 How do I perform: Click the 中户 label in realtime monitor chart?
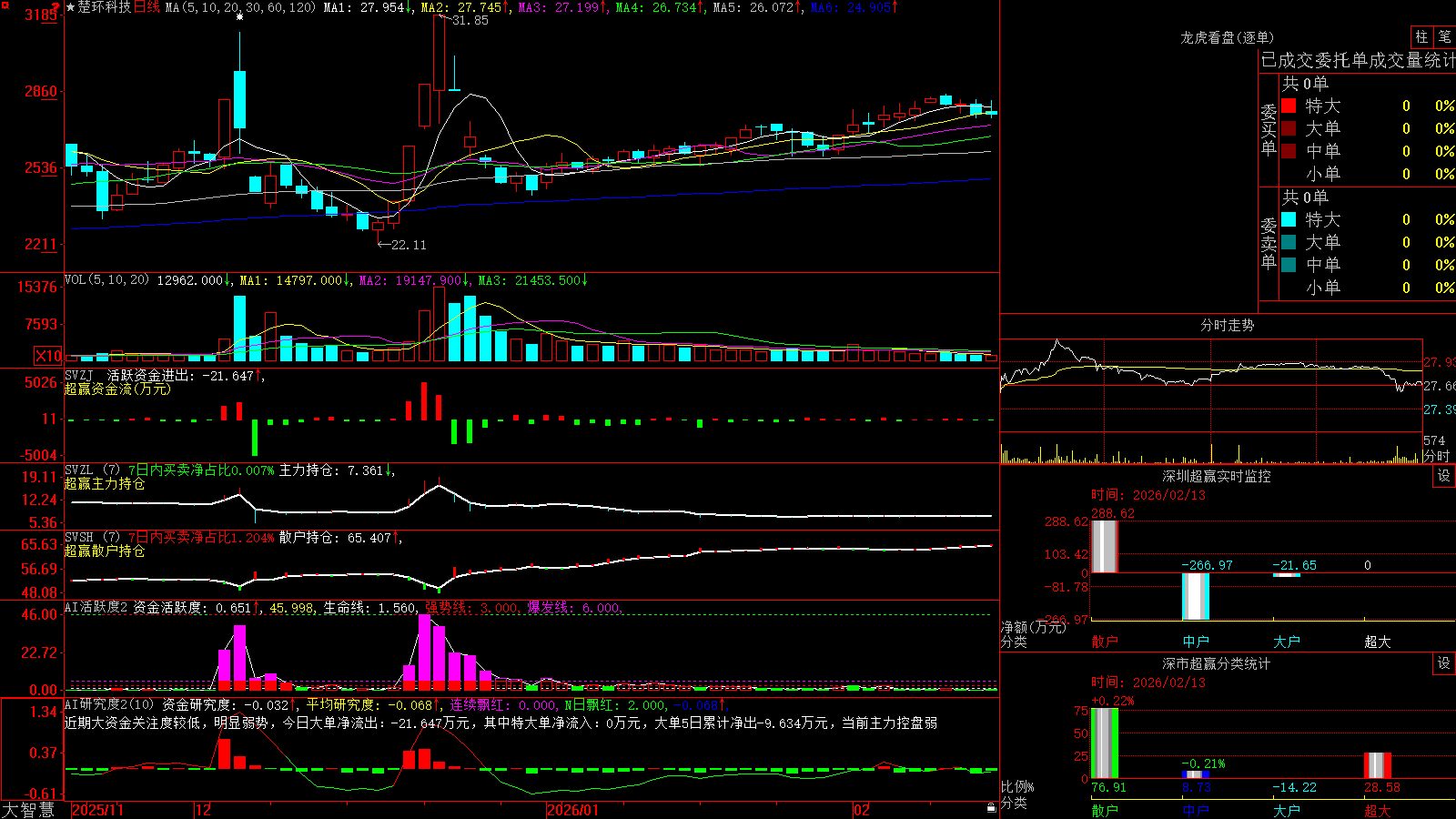point(1196,642)
